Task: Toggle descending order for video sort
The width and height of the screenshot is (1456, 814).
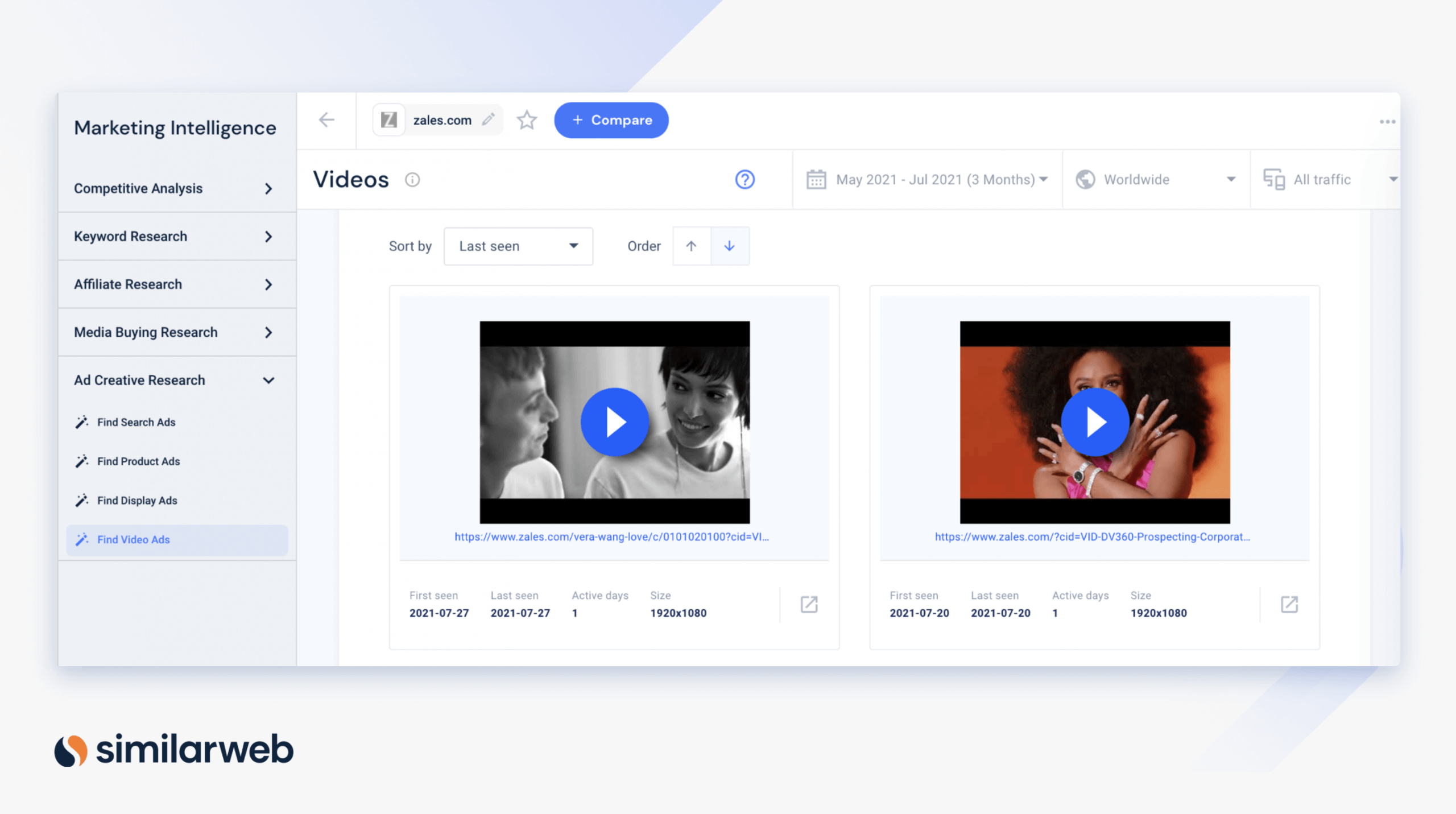Action: tap(729, 245)
